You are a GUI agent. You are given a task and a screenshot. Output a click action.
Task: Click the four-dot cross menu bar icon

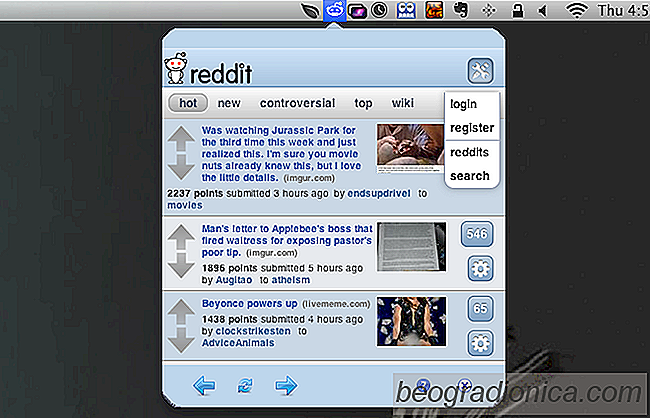489,11
